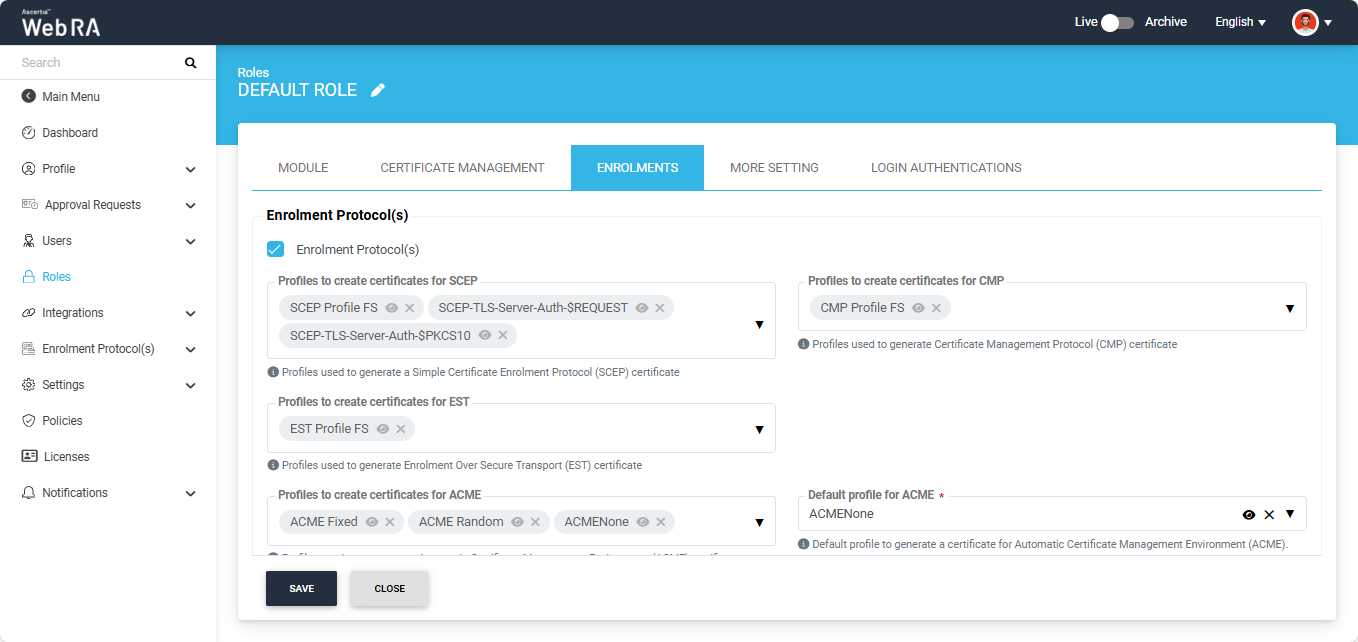
Task: Remove the ACME Random profile chip
Action: tap(535, 522)
